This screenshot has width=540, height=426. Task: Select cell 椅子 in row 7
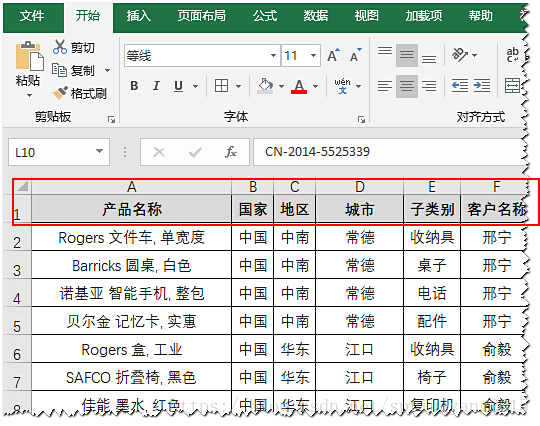tap(432, 377)
